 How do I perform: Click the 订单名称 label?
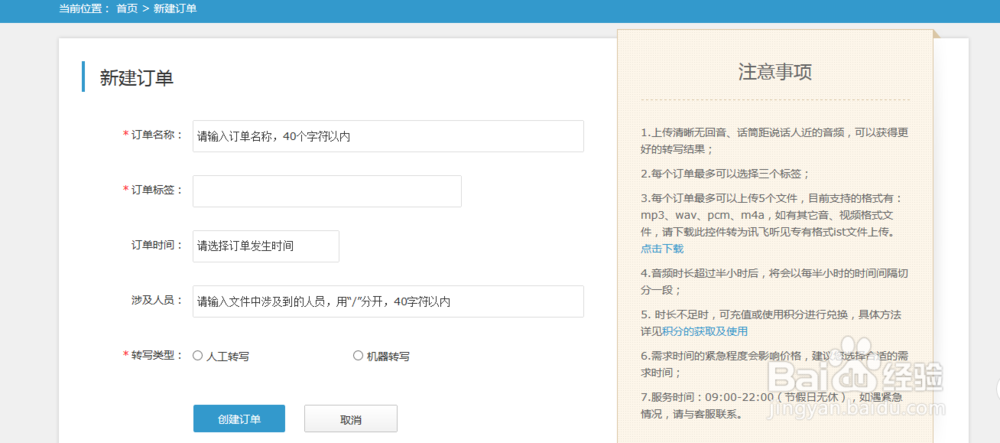(x=156, y=135)
